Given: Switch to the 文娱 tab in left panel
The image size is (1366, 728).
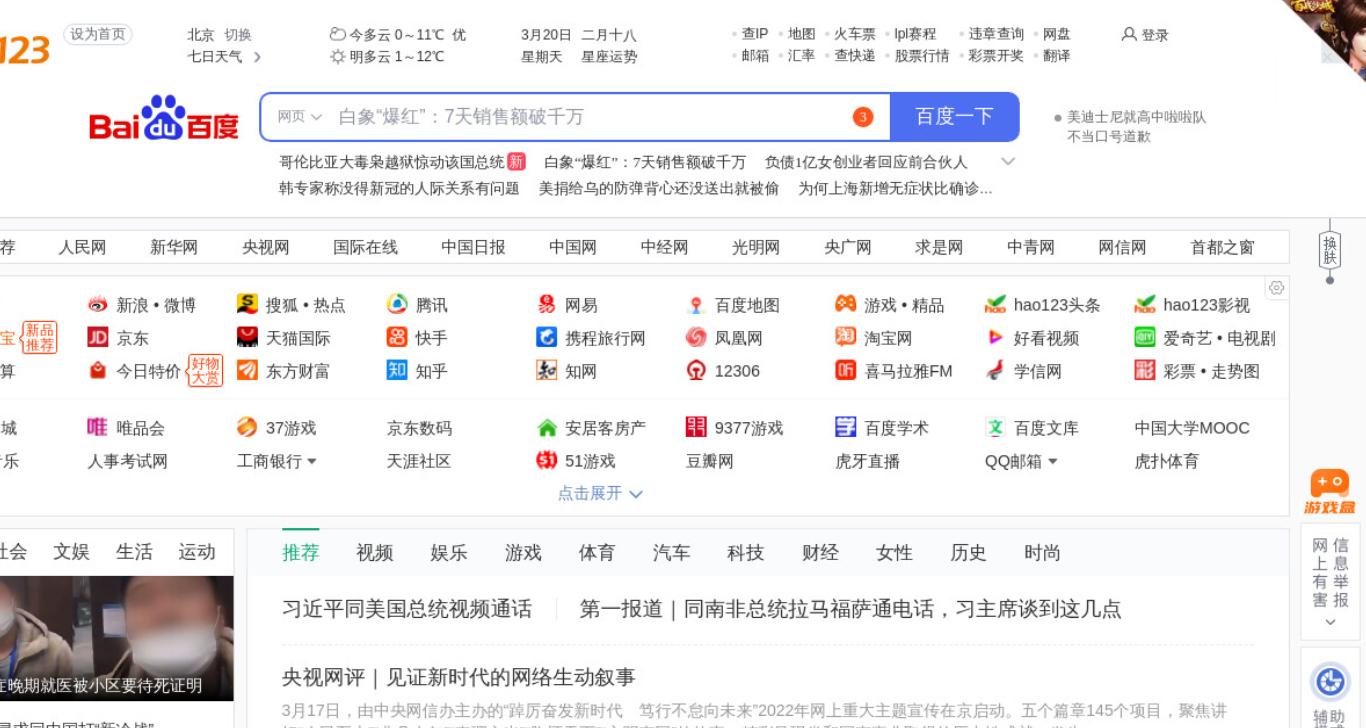Looking at the screenshot, I should tap(71, 552).
